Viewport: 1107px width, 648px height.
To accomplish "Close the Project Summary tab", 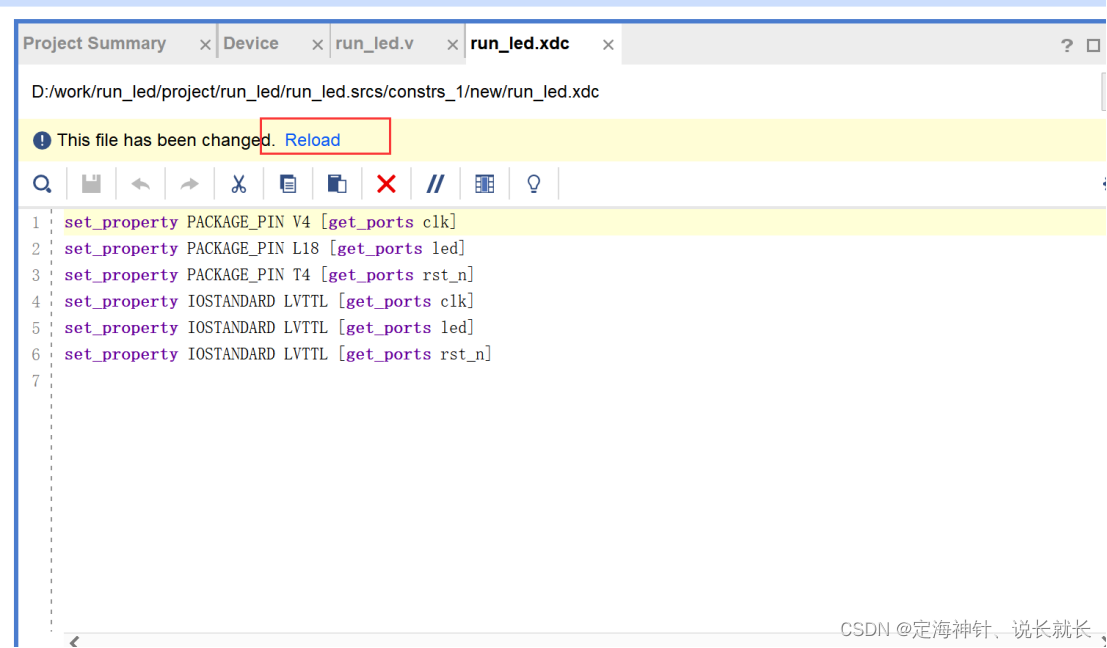I will [205, 44].
